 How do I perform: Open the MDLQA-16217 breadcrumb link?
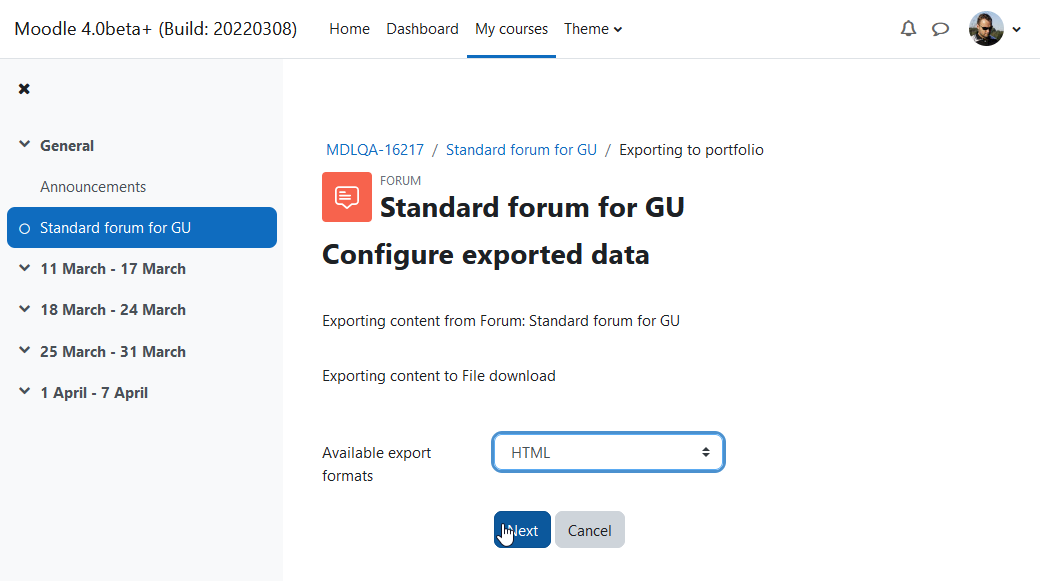(375, 150)
